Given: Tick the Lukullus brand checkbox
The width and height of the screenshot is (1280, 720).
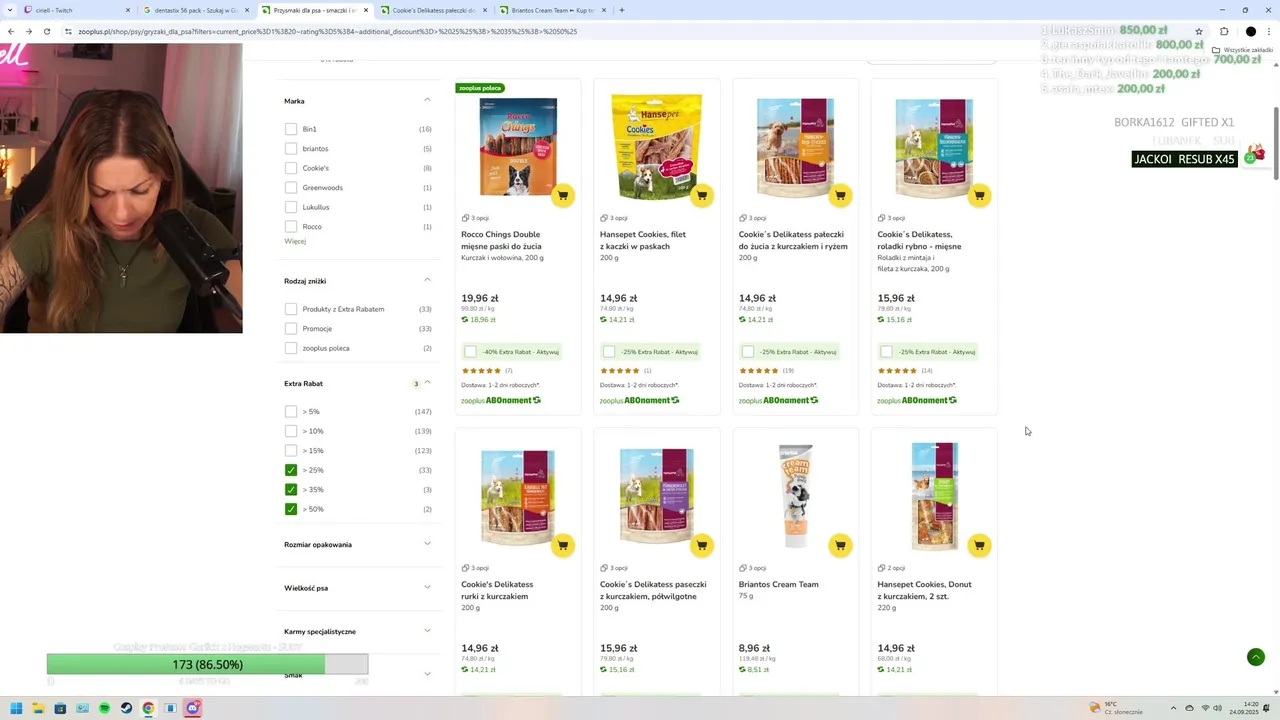Looking at the screenshot, I should click(291, 207).
